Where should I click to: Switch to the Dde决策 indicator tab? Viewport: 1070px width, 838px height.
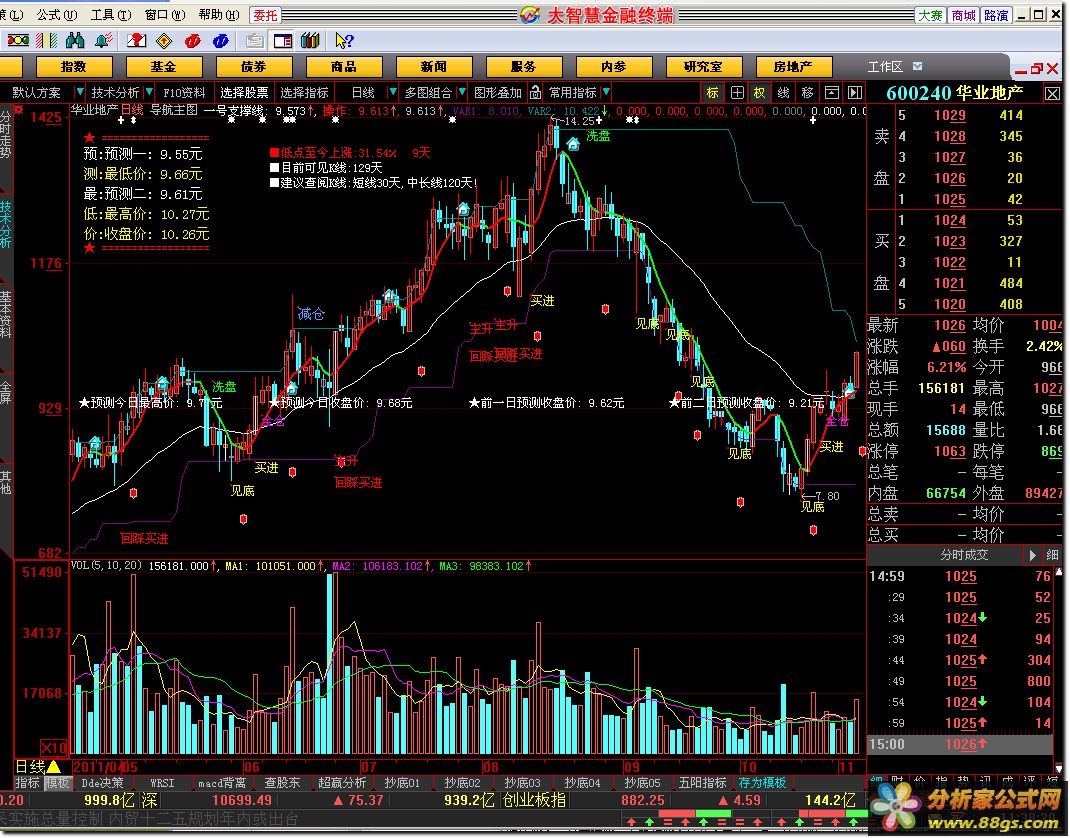[102, 783]
